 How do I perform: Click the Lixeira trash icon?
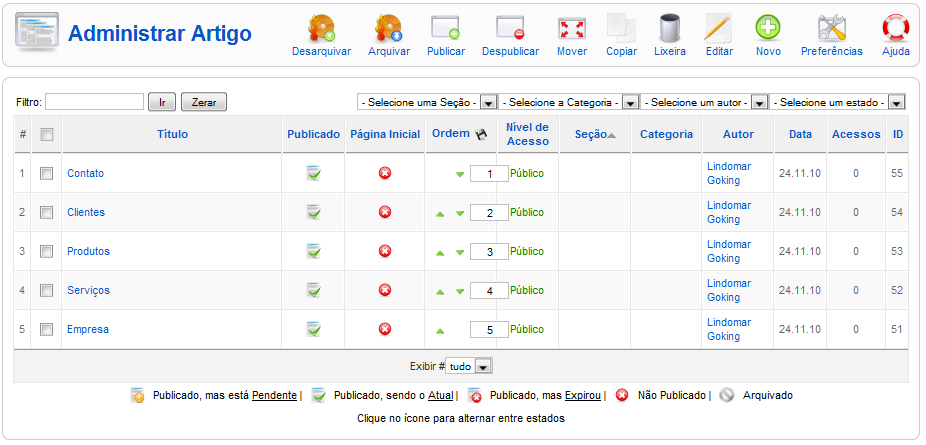click(x=670, y=28)
